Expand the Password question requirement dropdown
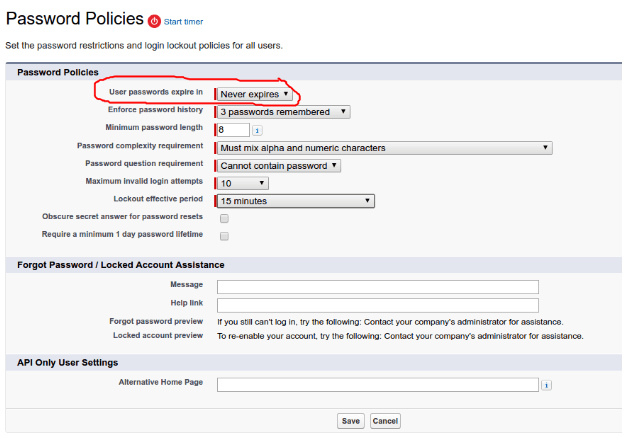 coord(279,166)
